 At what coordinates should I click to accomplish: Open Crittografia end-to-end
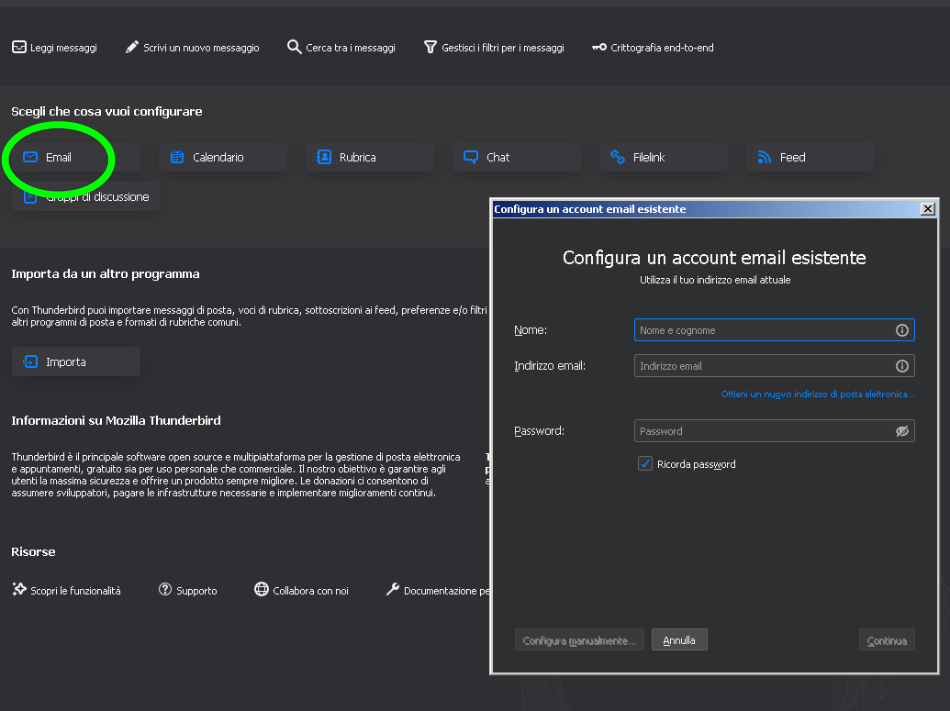tap(653, 47)
